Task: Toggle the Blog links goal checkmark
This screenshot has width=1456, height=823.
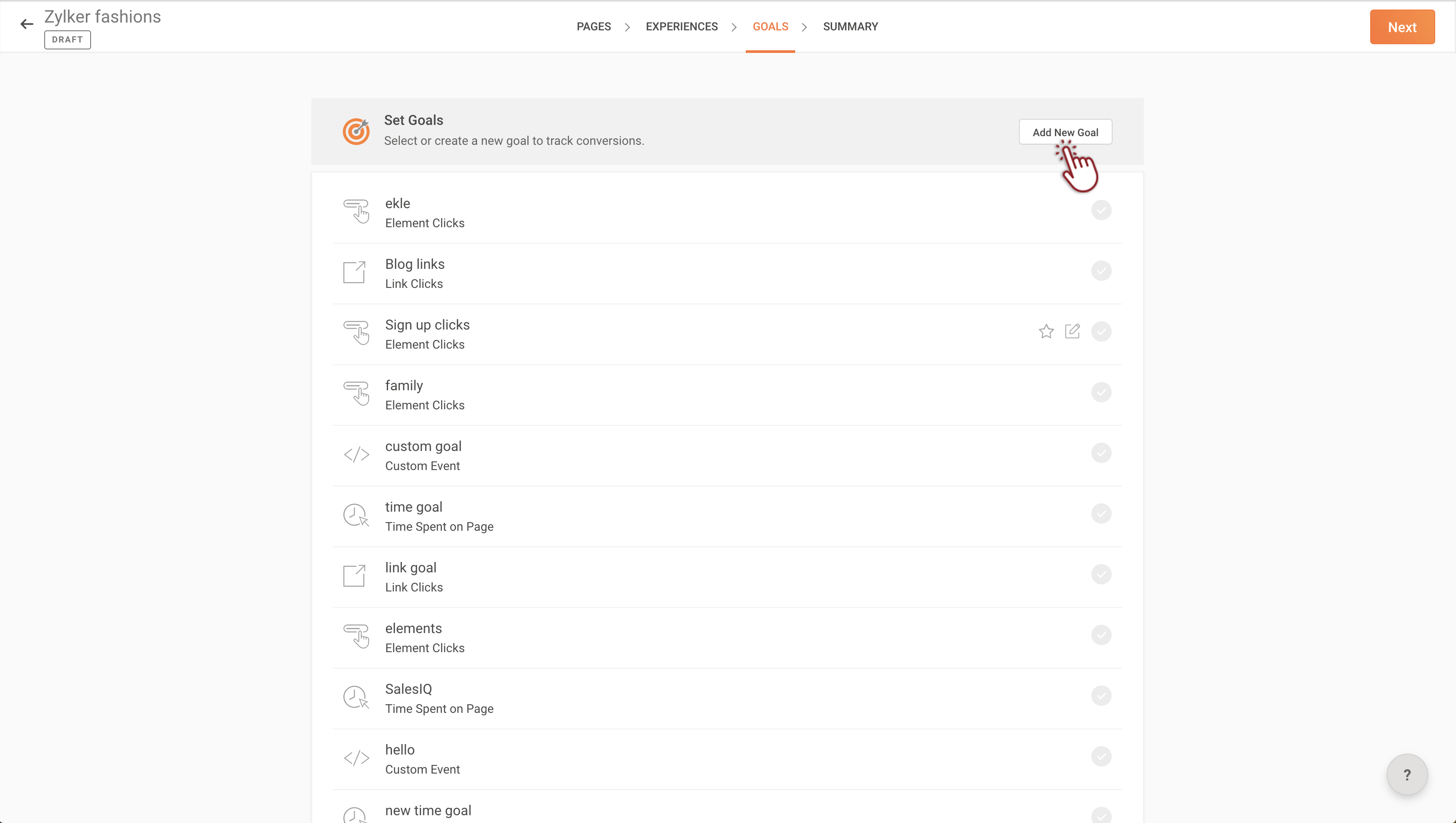Action: (x=1101, y=271)
